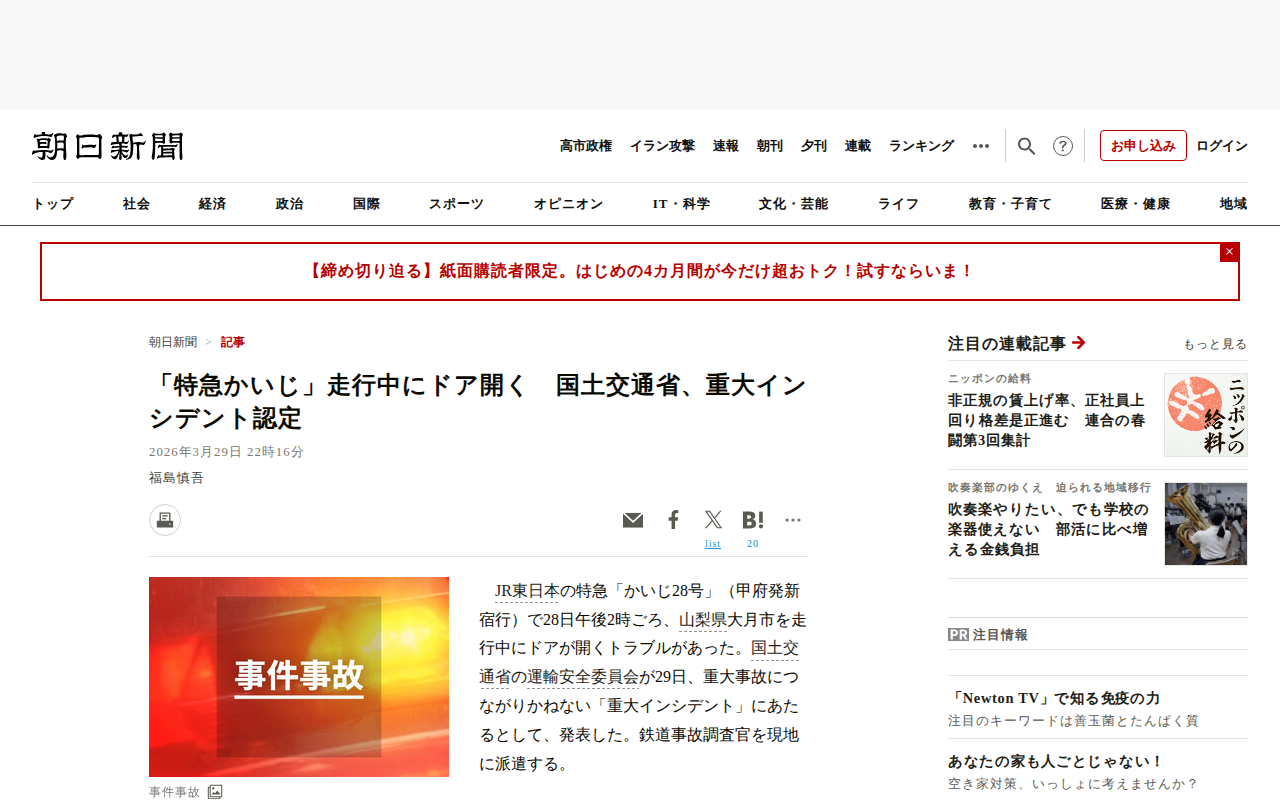Open the 社会 section
1280x800 pixels.
(137, 204)
